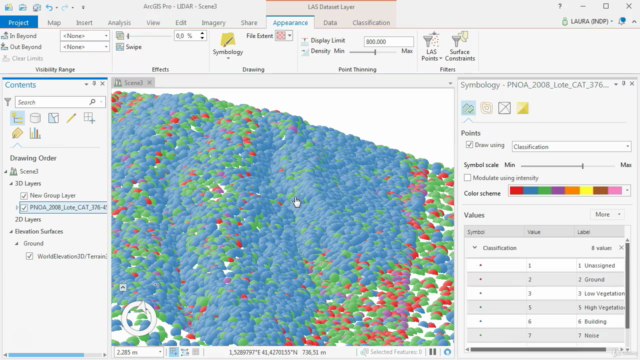Click the Contents filter funnel icon
640x360 pixels.
pyautogui.click(x=8, y=102)
